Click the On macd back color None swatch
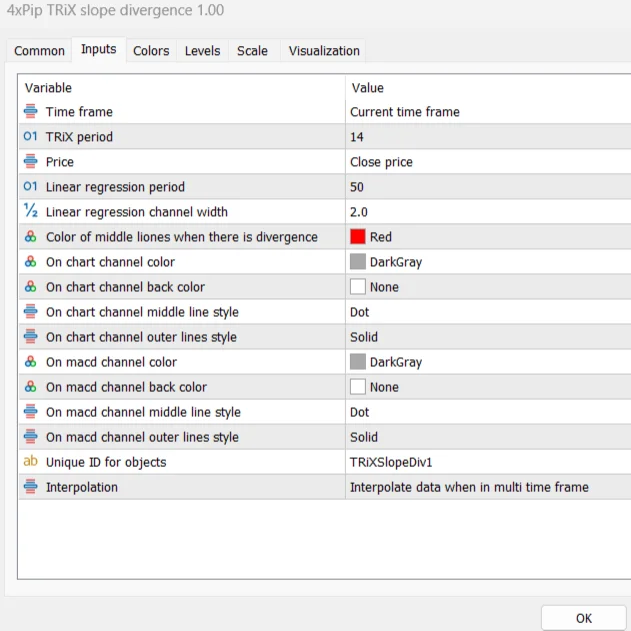Viewport: 631px width, 631px height. 358,387
